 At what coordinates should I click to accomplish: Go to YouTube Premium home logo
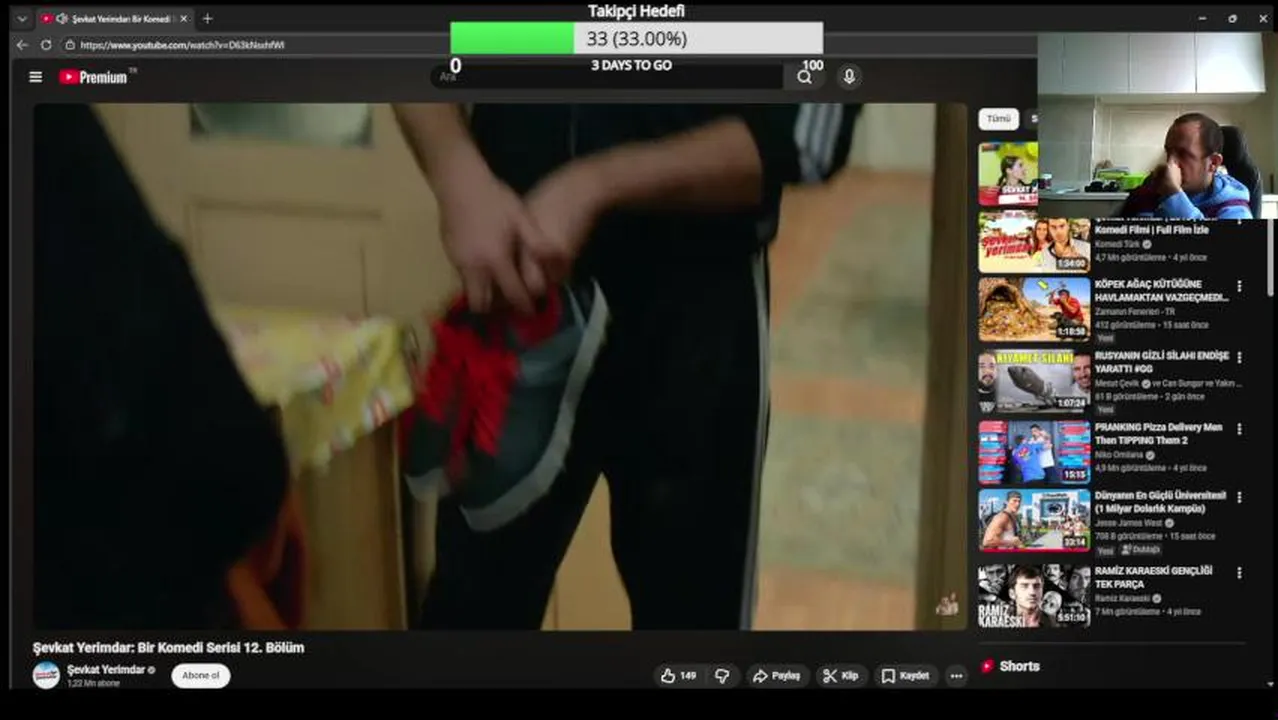[x=94, y=77]
